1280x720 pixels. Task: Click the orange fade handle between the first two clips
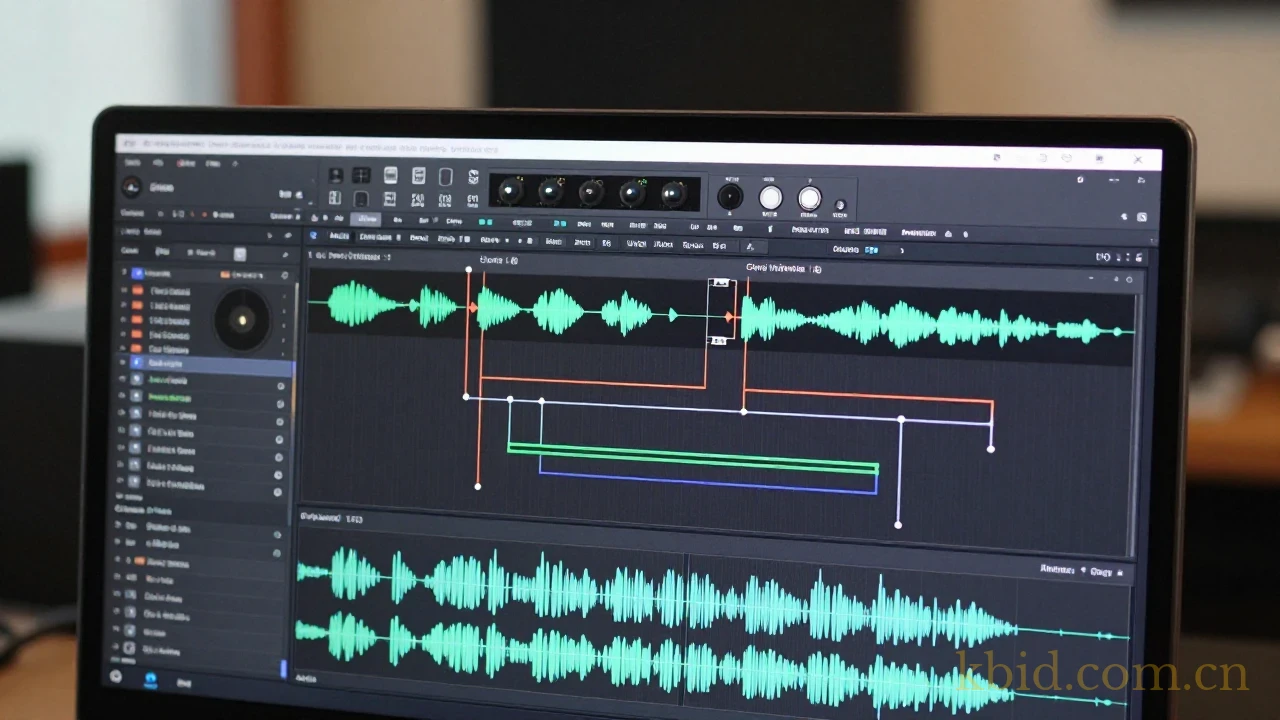tap(473, 309)
